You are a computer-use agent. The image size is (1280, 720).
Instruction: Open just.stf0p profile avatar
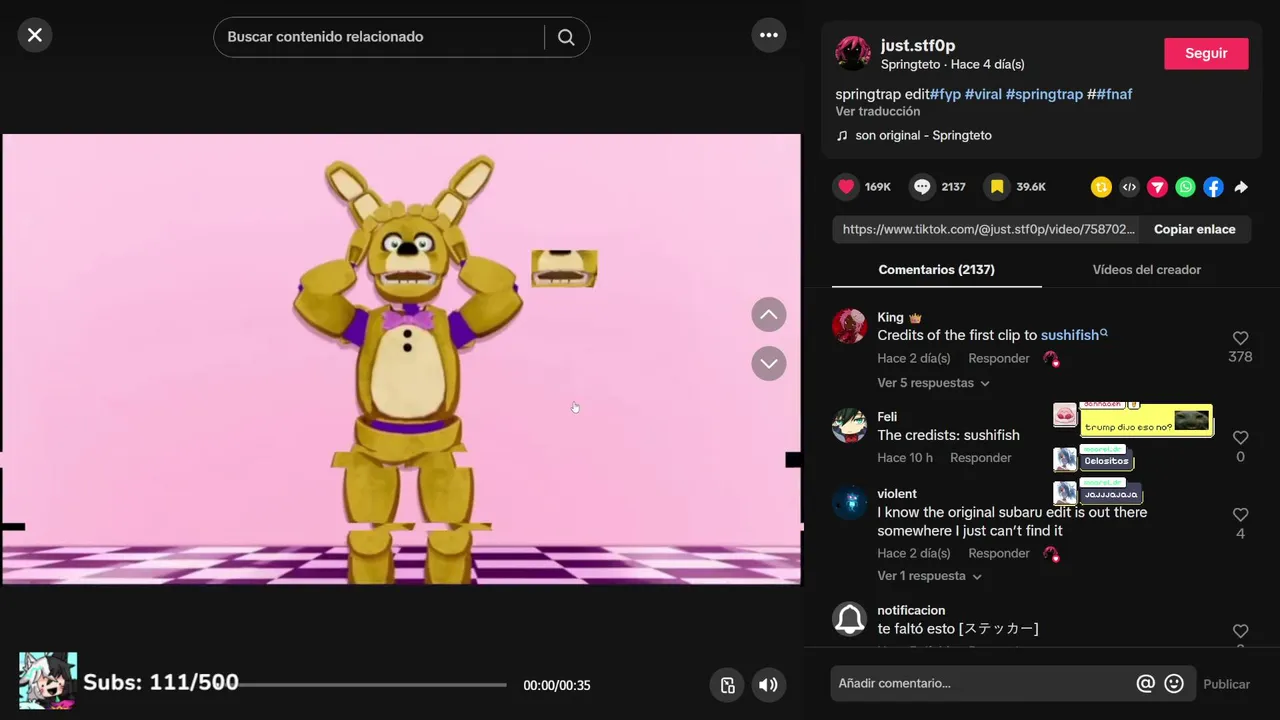(x=853, y=53)
